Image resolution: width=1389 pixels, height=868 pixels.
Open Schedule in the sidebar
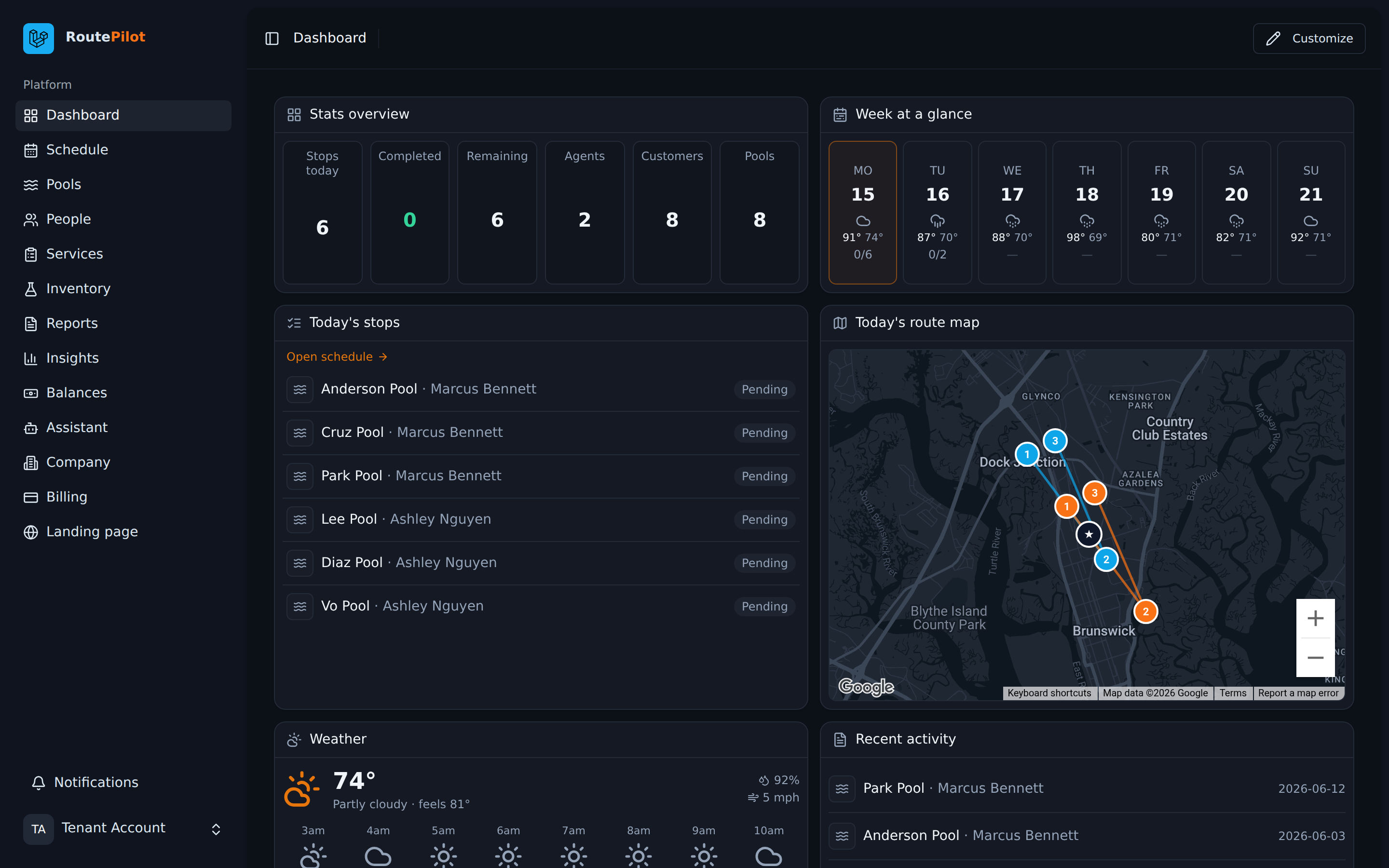tap(123, 150)
